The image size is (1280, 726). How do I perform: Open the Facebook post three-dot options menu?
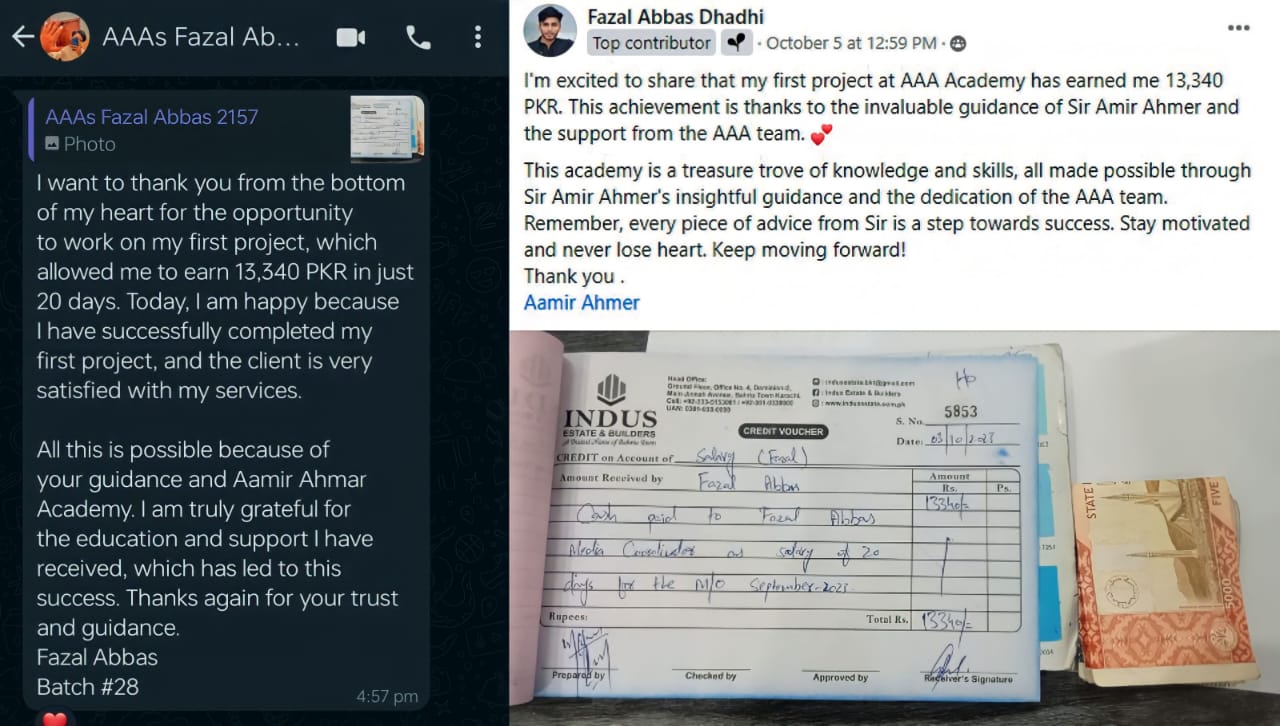coord(1238,29)
